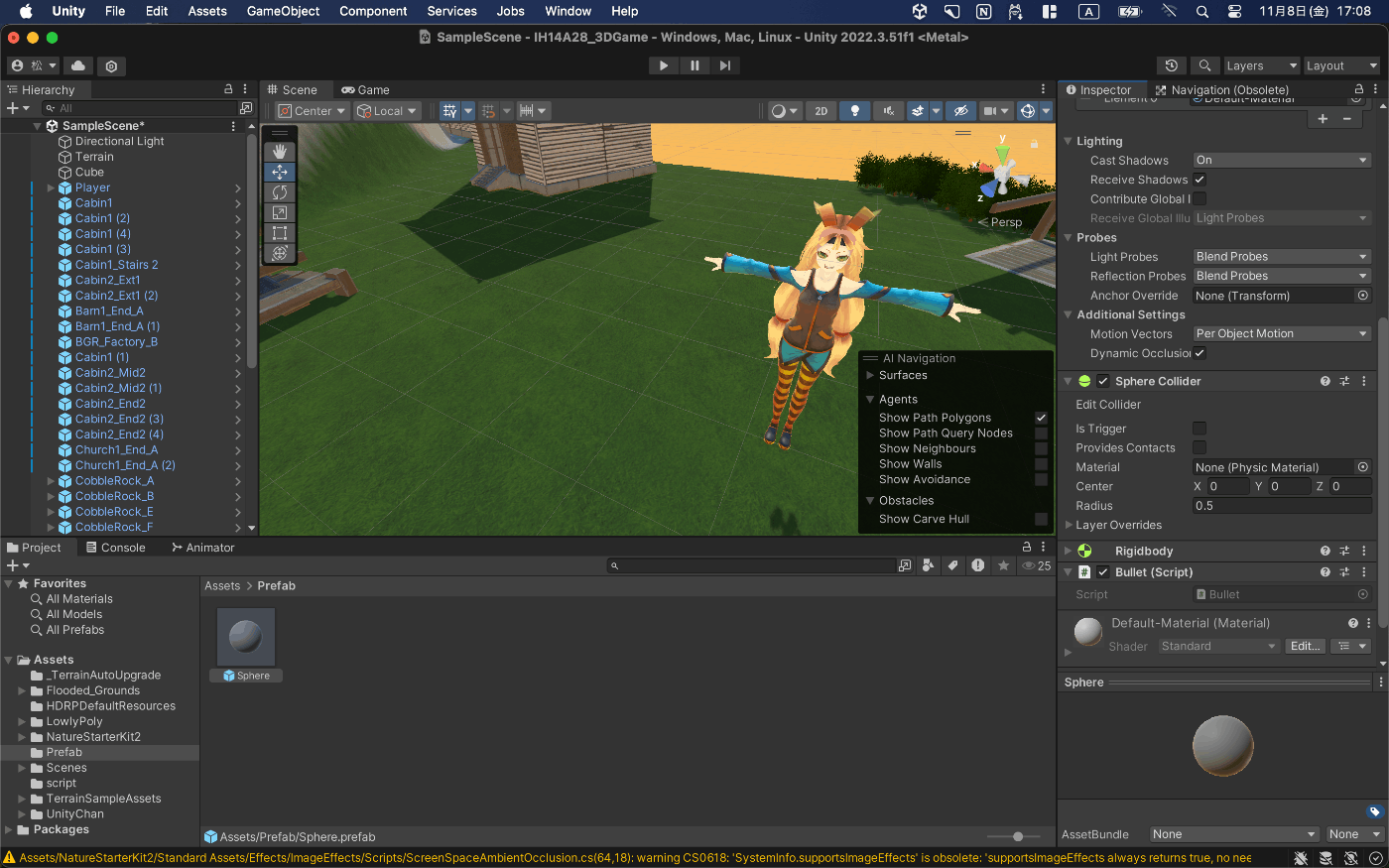Open the Center pivot dropdown

tap(313, 111)
